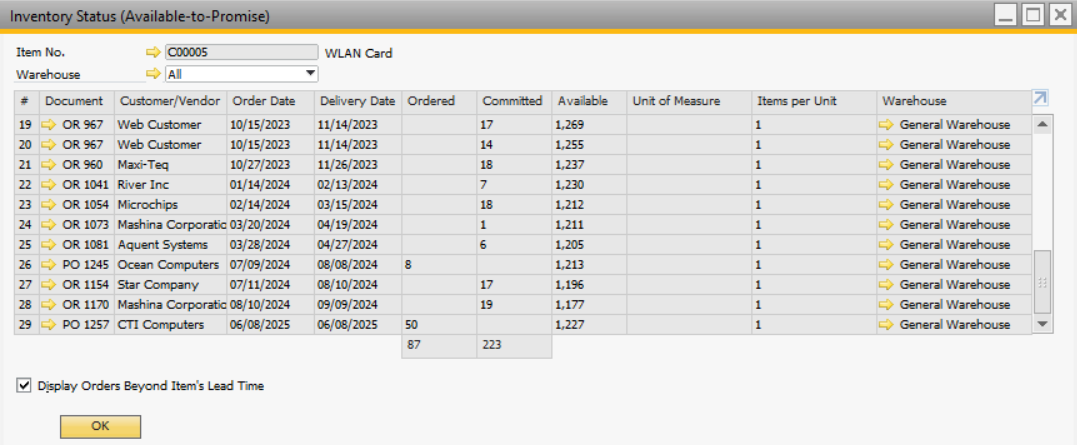This screenshot has width=1077, height=445.
Task: Open OR 960 document link arrow
Action: pyautogui.click(x=49, y=165)
